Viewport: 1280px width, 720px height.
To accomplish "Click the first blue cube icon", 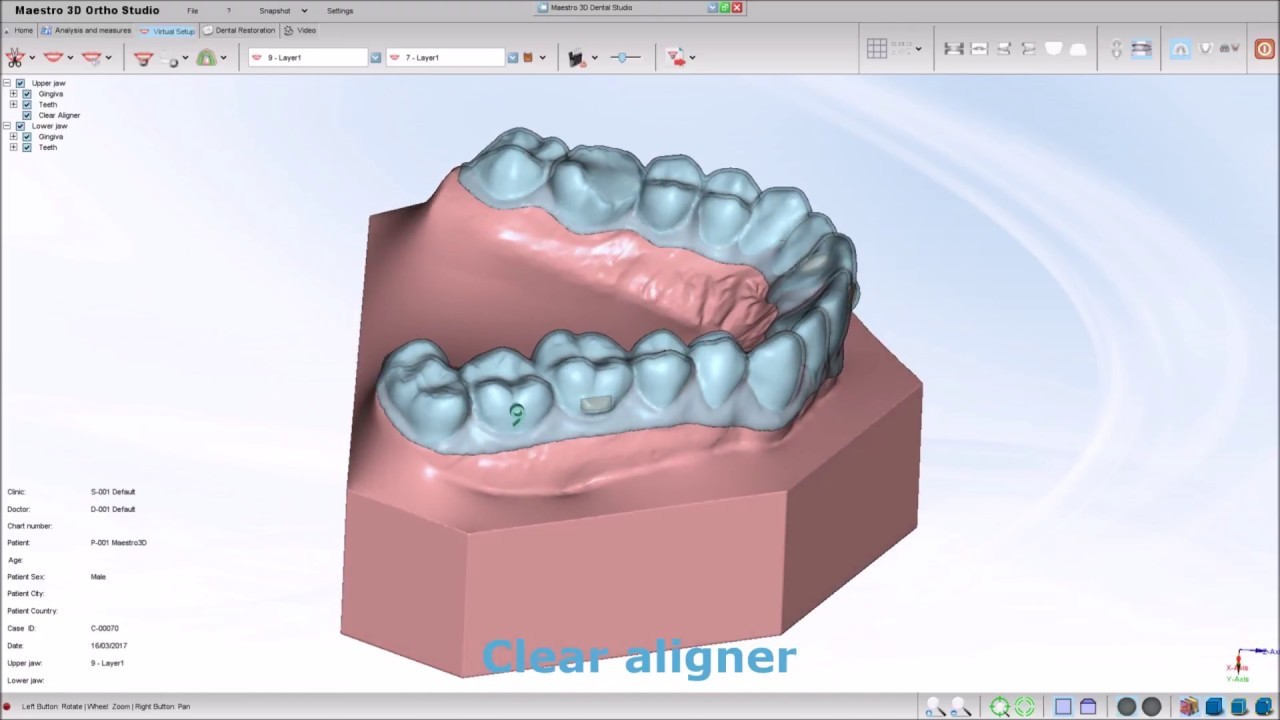I will pyautogui.click(x=1214, y=707).
